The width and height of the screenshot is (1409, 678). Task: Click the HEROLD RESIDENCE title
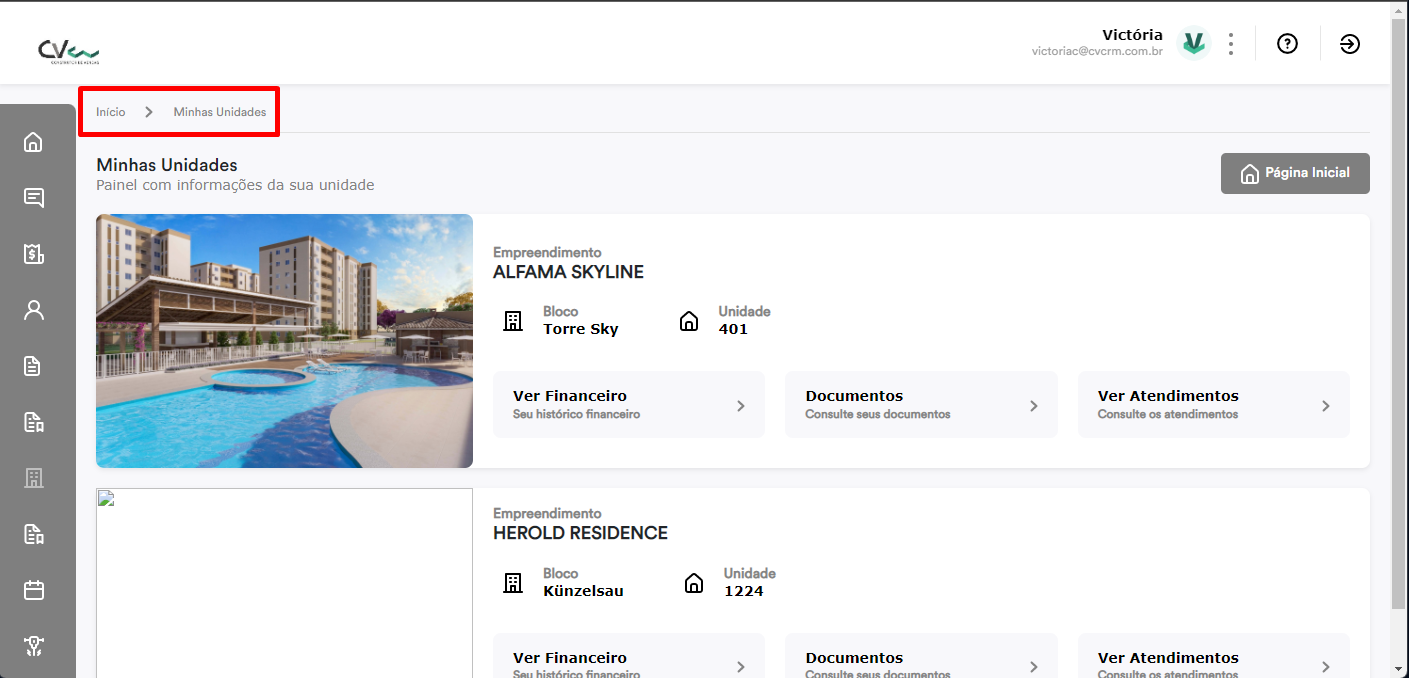(580, 533)
